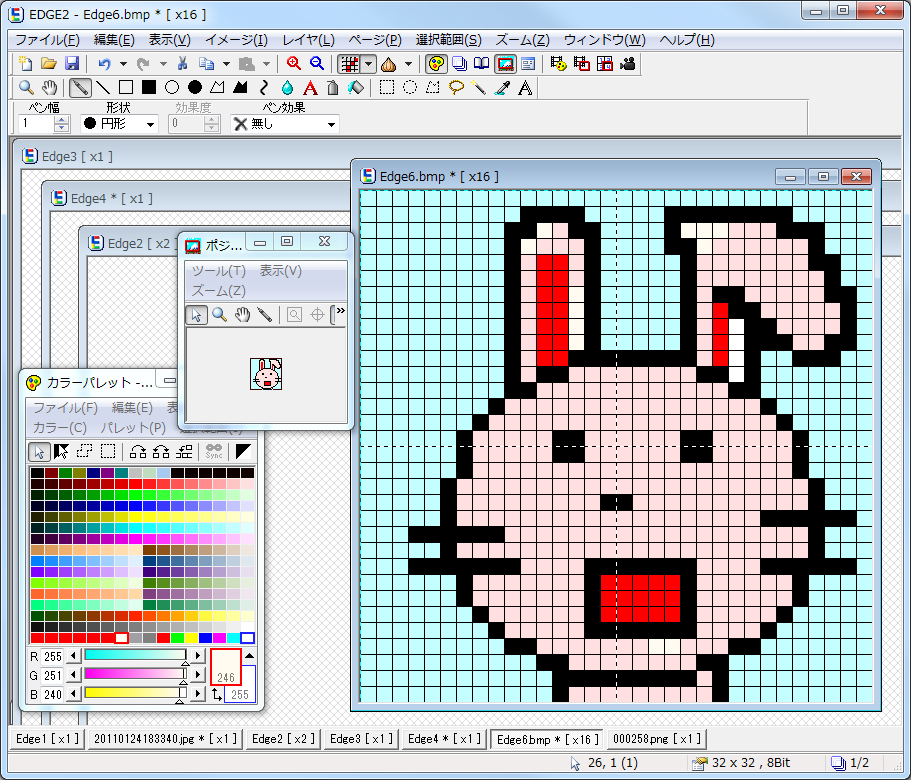Cut the selection with the scissors icon

(182, 63)
